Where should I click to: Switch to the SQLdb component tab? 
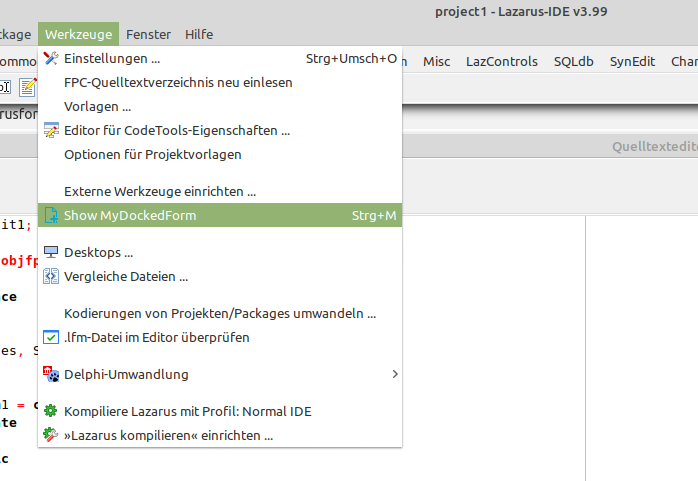coord(573,61)
